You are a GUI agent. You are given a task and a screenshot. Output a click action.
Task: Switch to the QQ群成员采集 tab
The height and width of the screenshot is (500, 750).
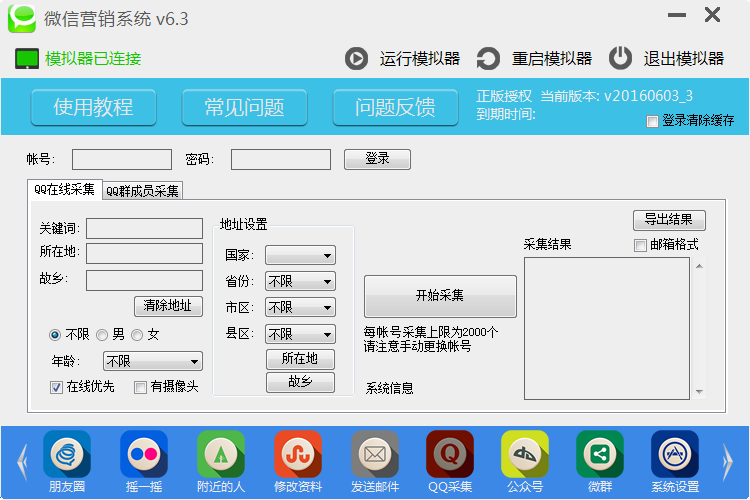tap(143, 191)
